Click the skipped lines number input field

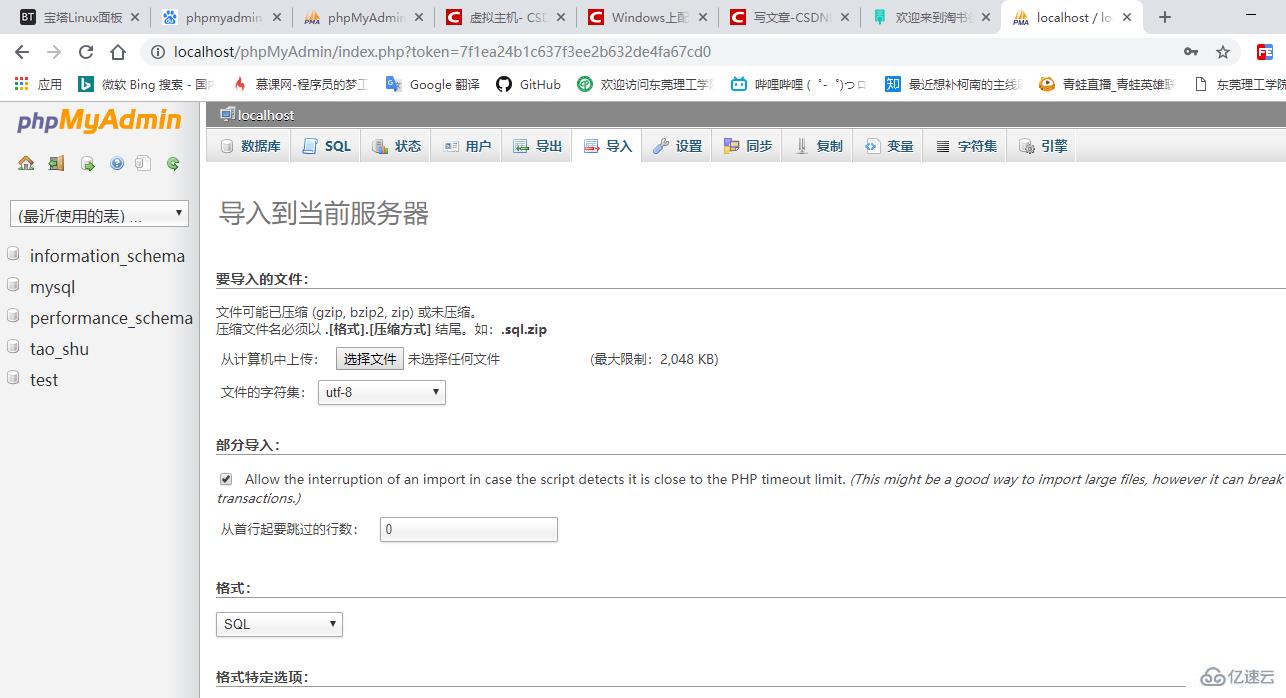[x=467, y=529]
